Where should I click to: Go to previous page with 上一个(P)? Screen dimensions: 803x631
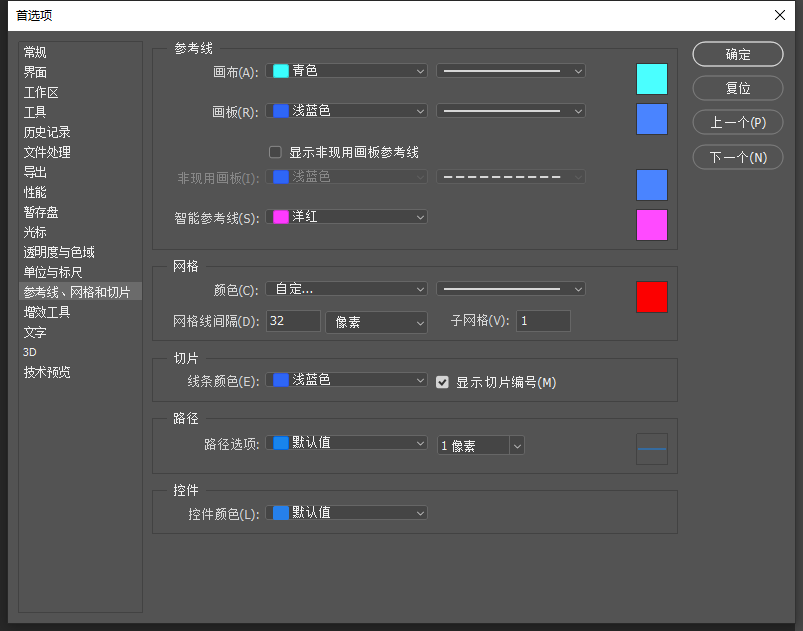[737, 122]
